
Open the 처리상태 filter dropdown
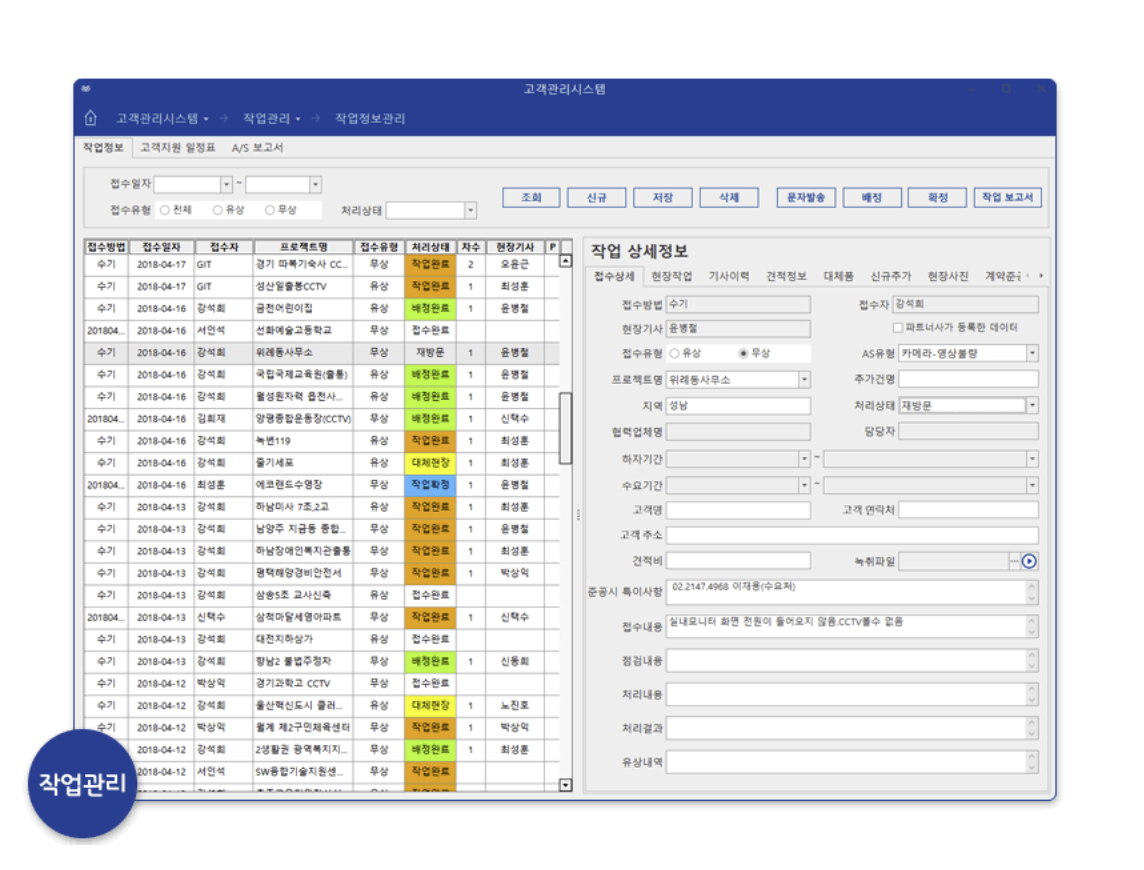(x=470, y=211)
